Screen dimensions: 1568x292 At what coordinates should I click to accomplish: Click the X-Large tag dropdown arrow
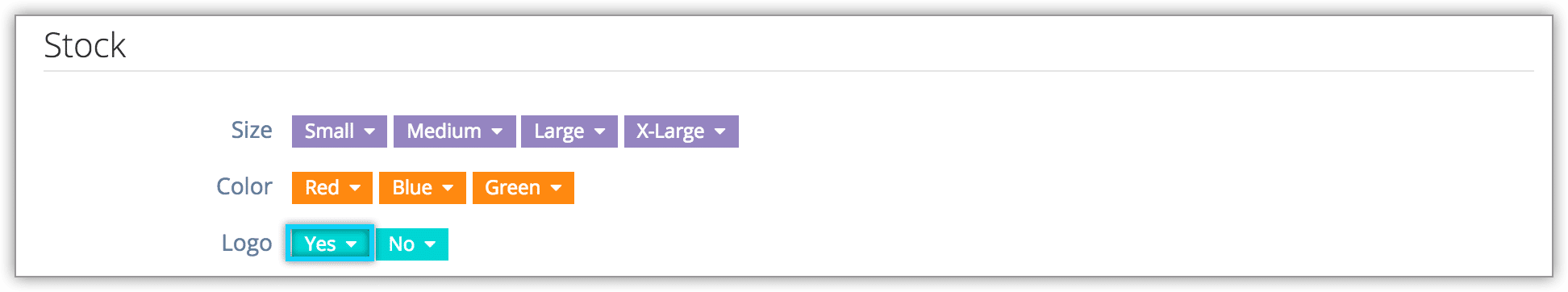(720, 131)
